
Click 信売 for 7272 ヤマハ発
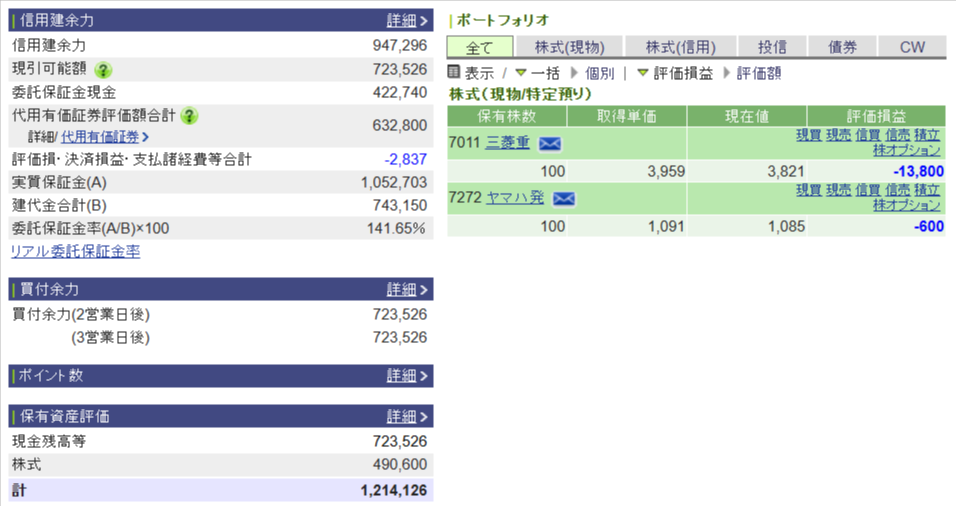pyautogui.click(x=897, y=190)
